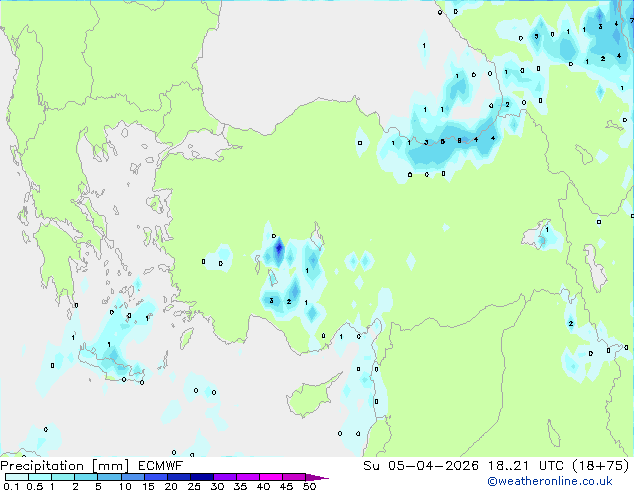Click the '25' legend scale label
Image resolution: width=634 pixels, height=490 pixels.
[194, 486]
